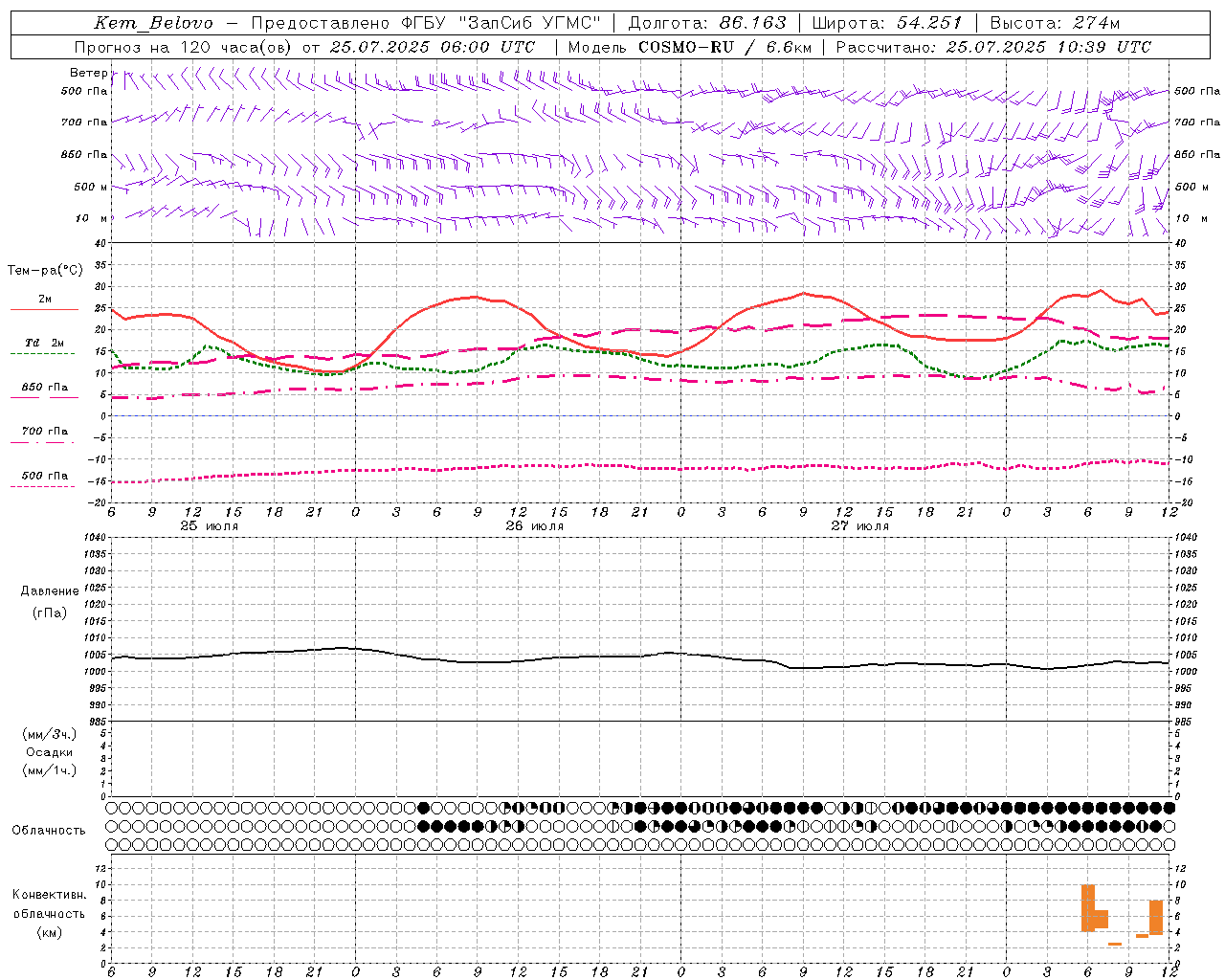
Task: Click the Осадки precipitation label
Action: [x=50, y=752]
